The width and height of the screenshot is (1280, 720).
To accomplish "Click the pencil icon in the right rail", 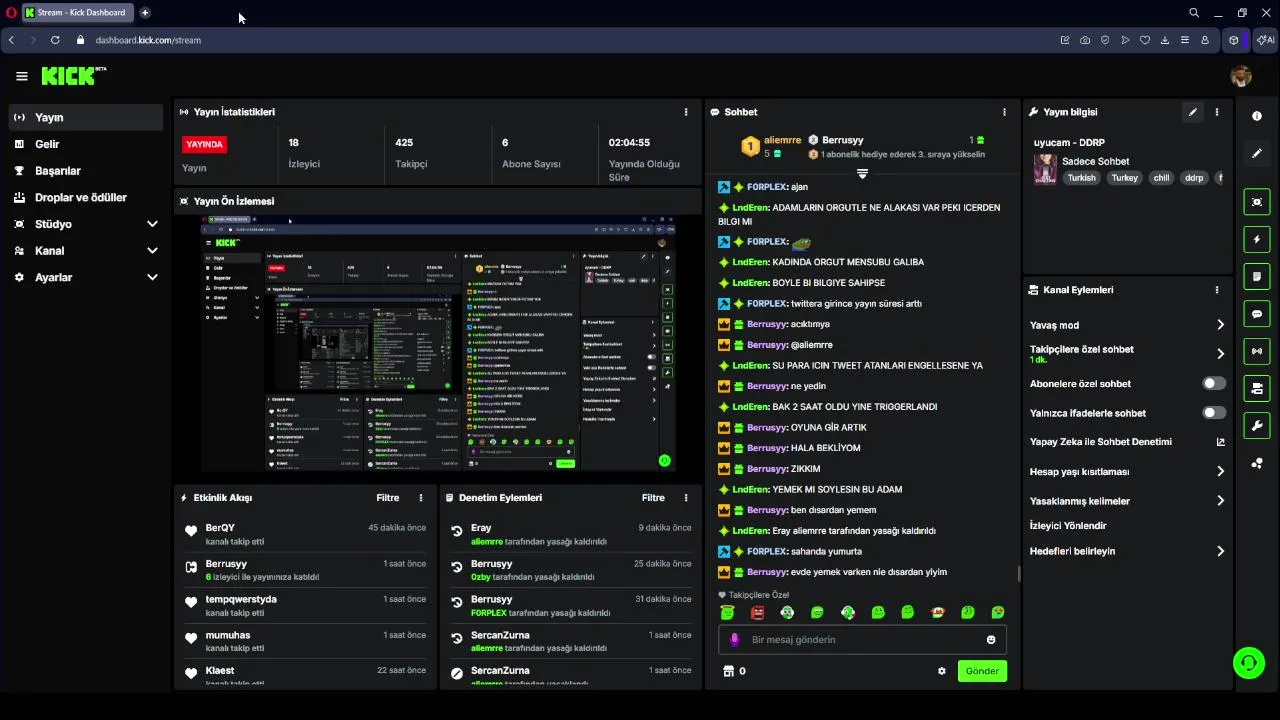I will point(1257,153).
